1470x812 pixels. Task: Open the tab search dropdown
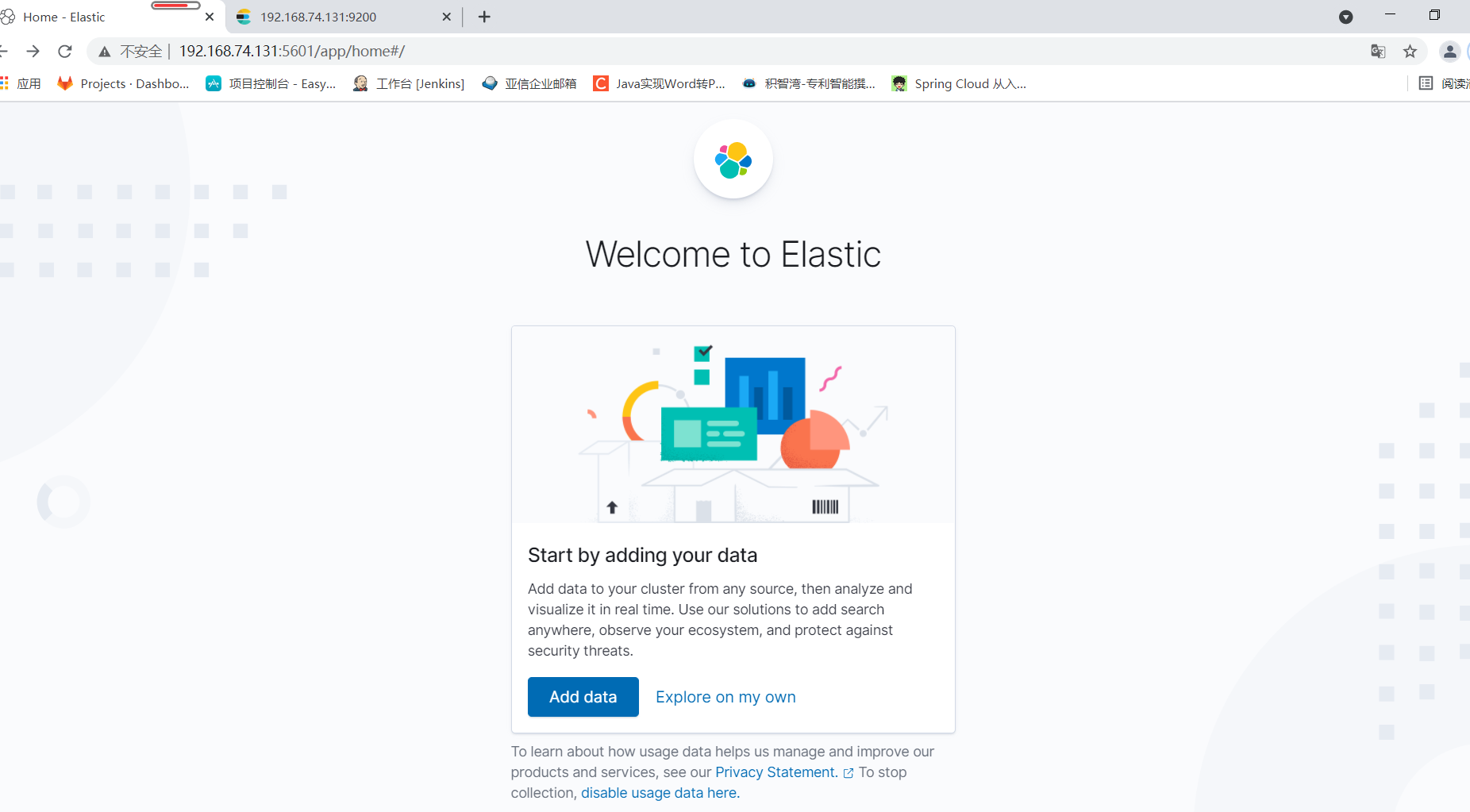[x=1345, y=17]
